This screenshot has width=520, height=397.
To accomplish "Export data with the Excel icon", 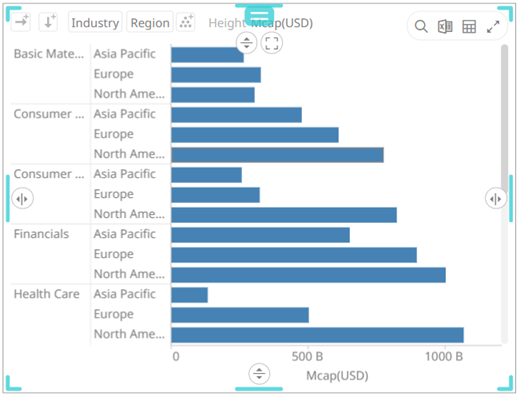I will pyautogui.click(x=445, y=26).
